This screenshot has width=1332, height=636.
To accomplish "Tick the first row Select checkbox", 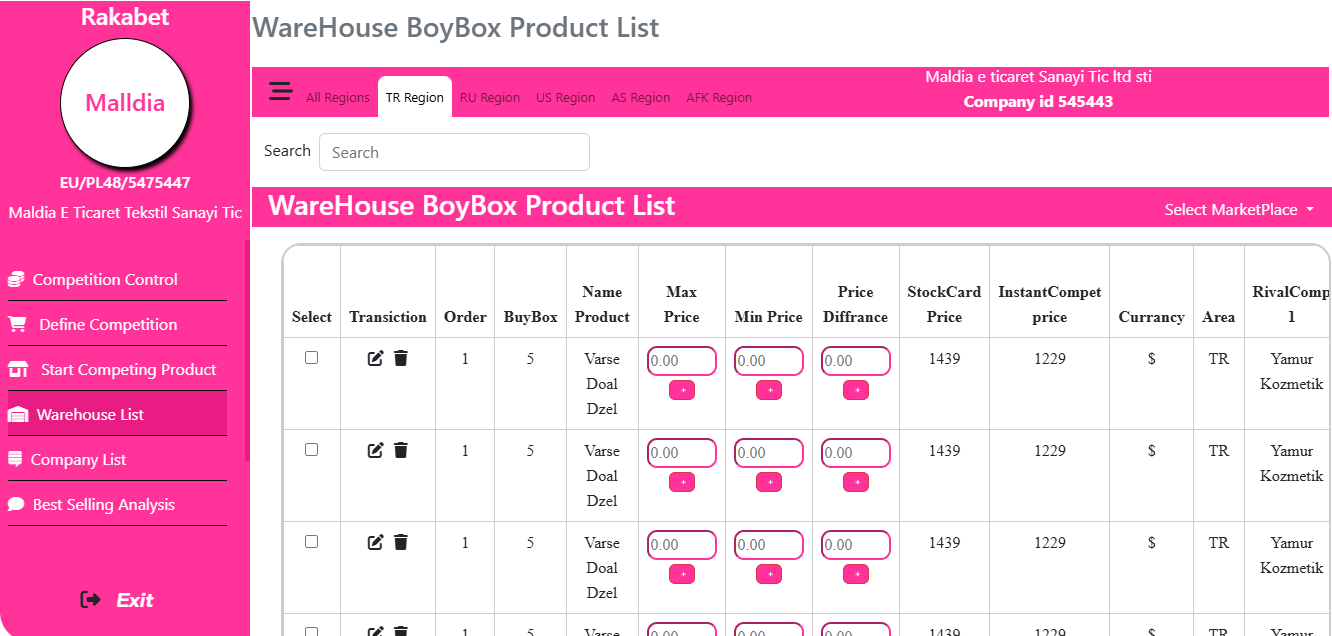I will [x=311, y=357].
